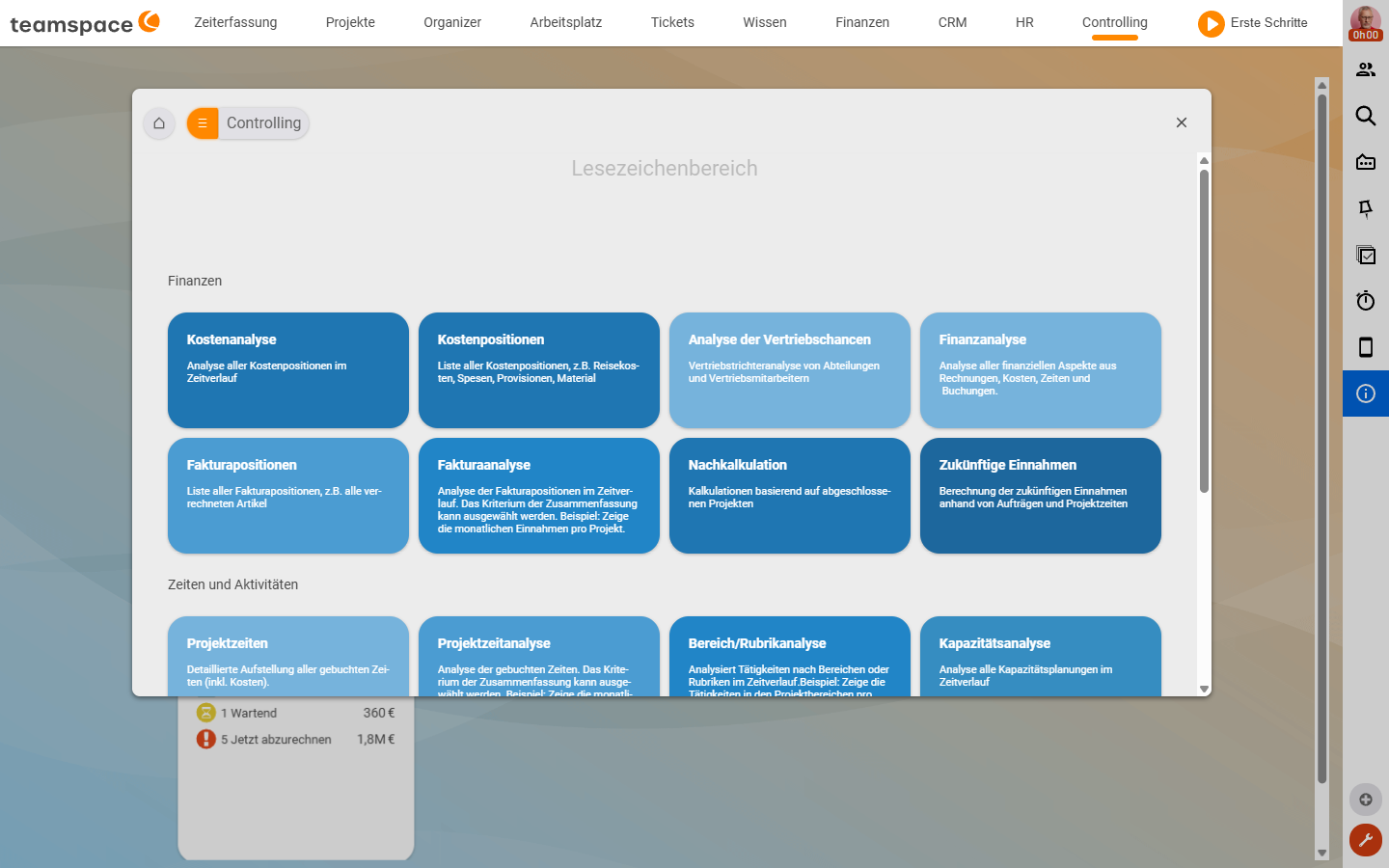Click the dialog scrollbar down arrow
Viewport: 1389px width, 868px height.
[1204, 689]
